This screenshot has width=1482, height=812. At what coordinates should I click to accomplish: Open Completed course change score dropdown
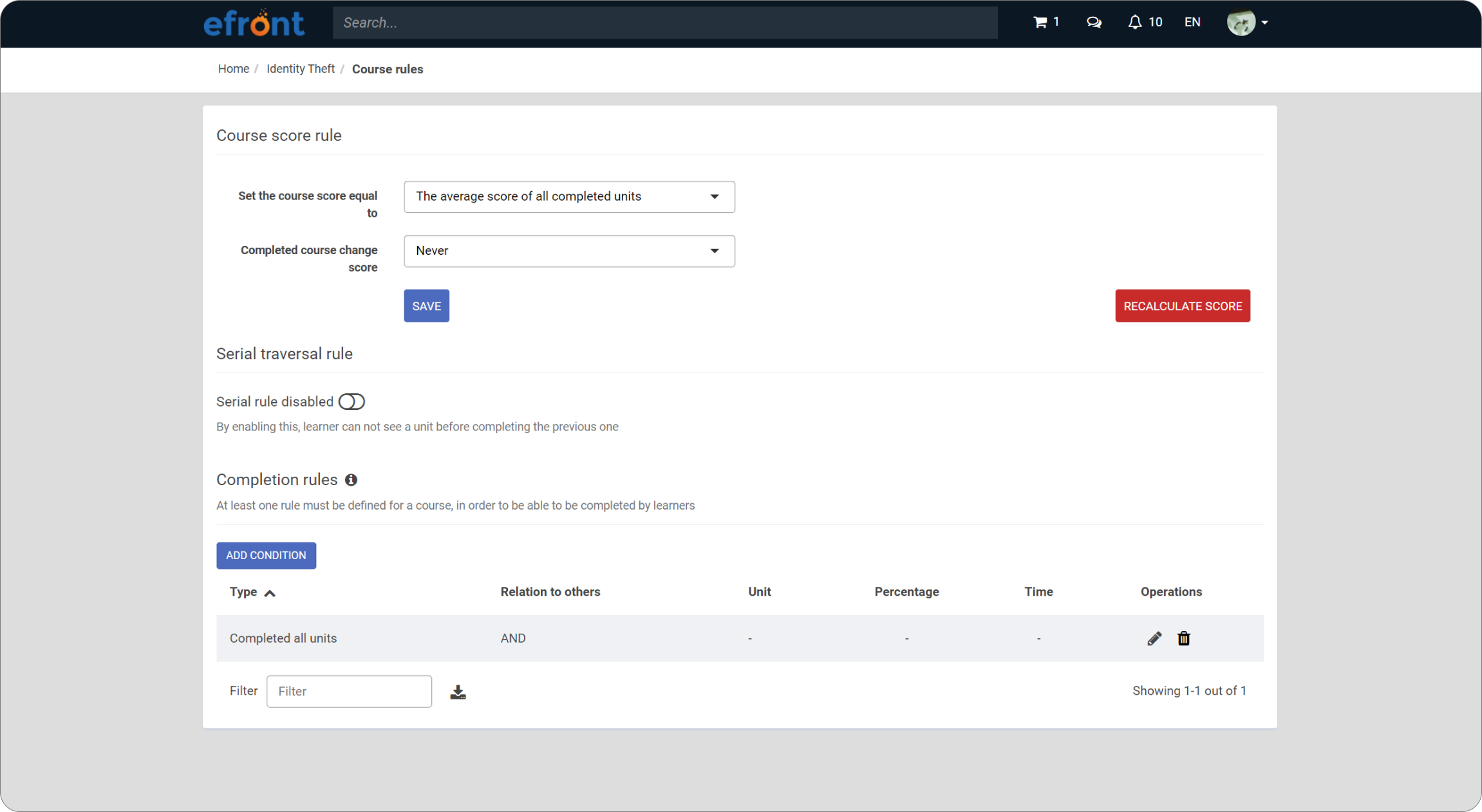click(569, 251)
